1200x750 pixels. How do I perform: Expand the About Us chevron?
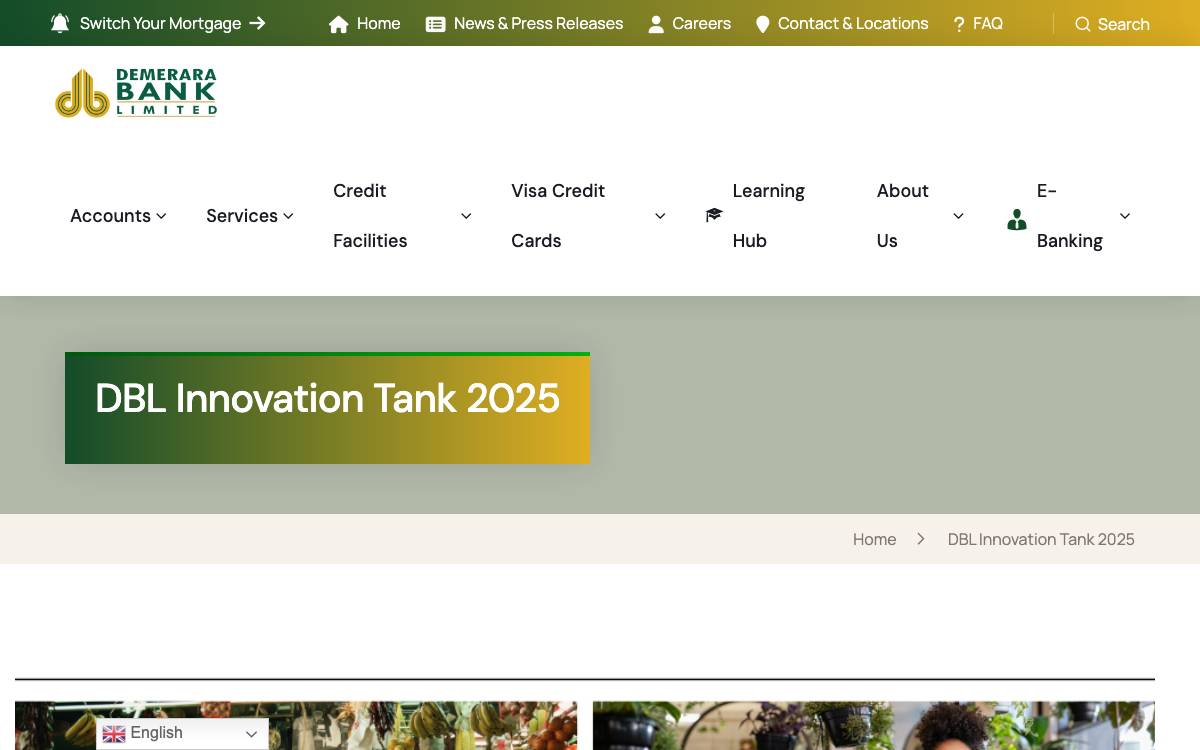point(958,216)
